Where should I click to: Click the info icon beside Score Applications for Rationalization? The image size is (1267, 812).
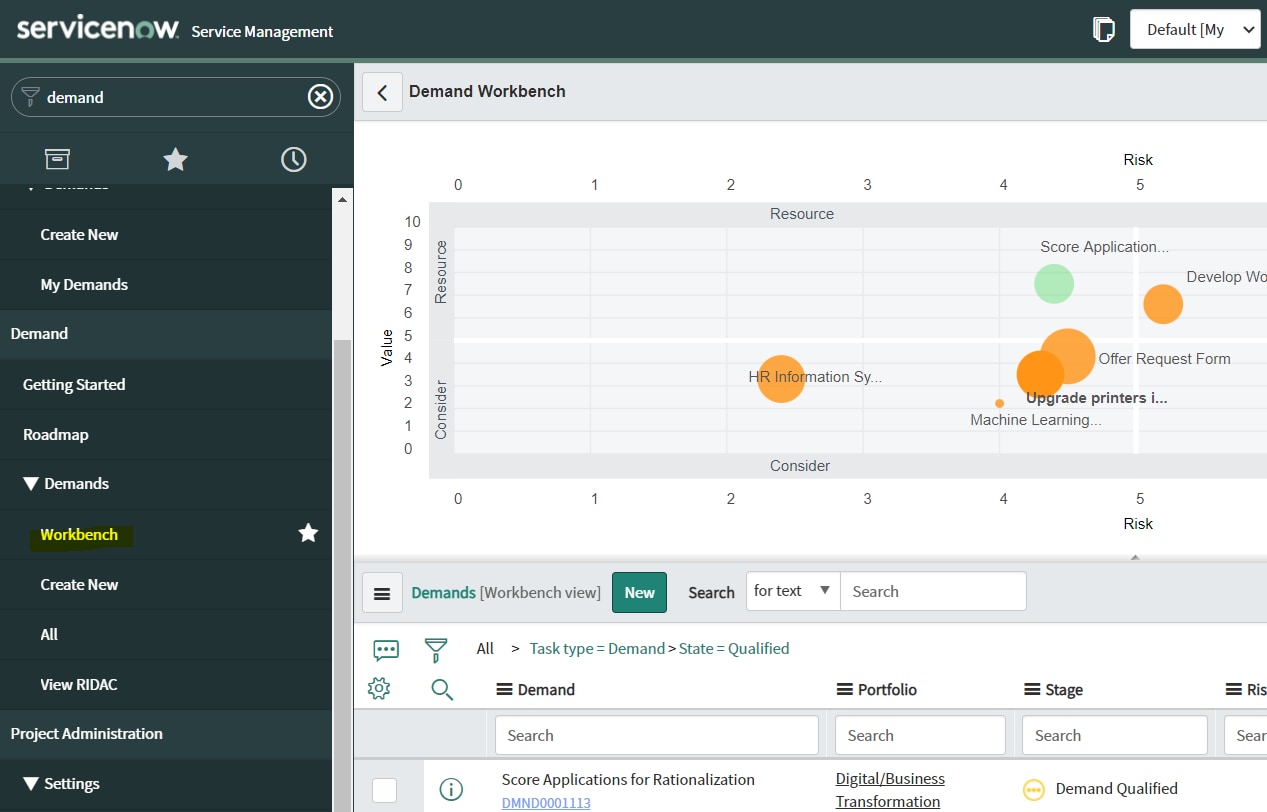pos(451,789)
